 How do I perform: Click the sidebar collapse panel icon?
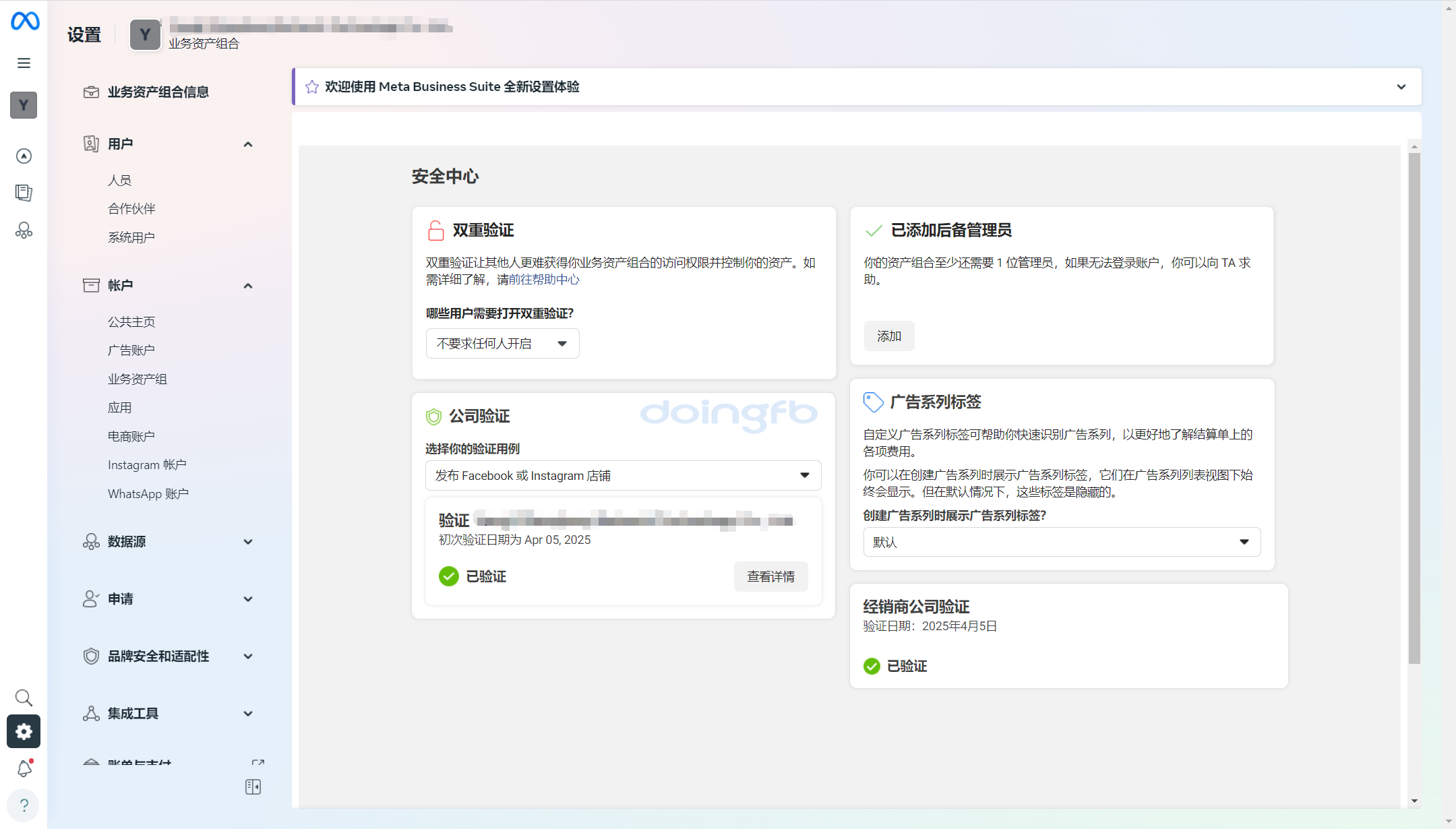253,787
